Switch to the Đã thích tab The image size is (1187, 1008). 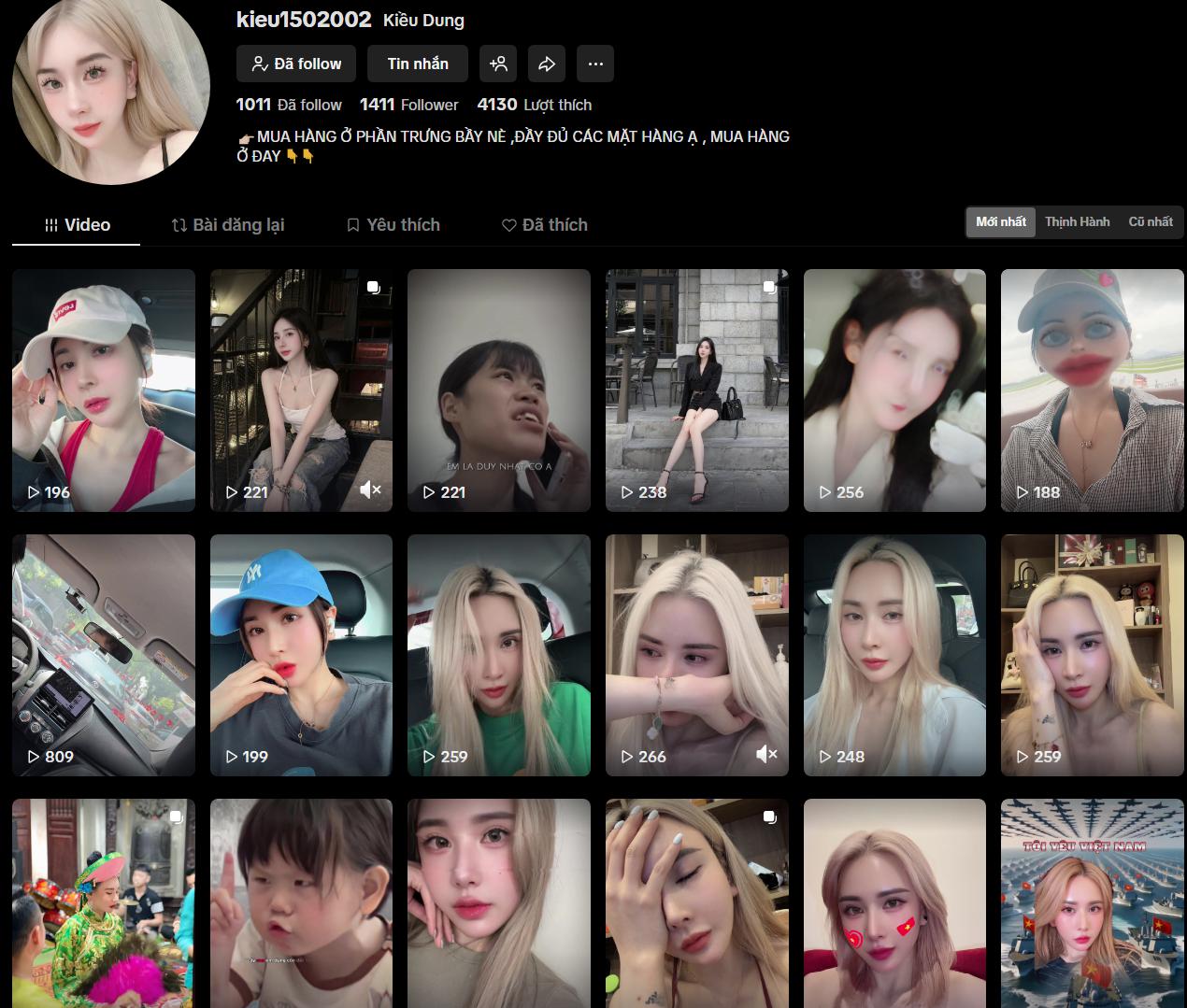click(545, 225)
